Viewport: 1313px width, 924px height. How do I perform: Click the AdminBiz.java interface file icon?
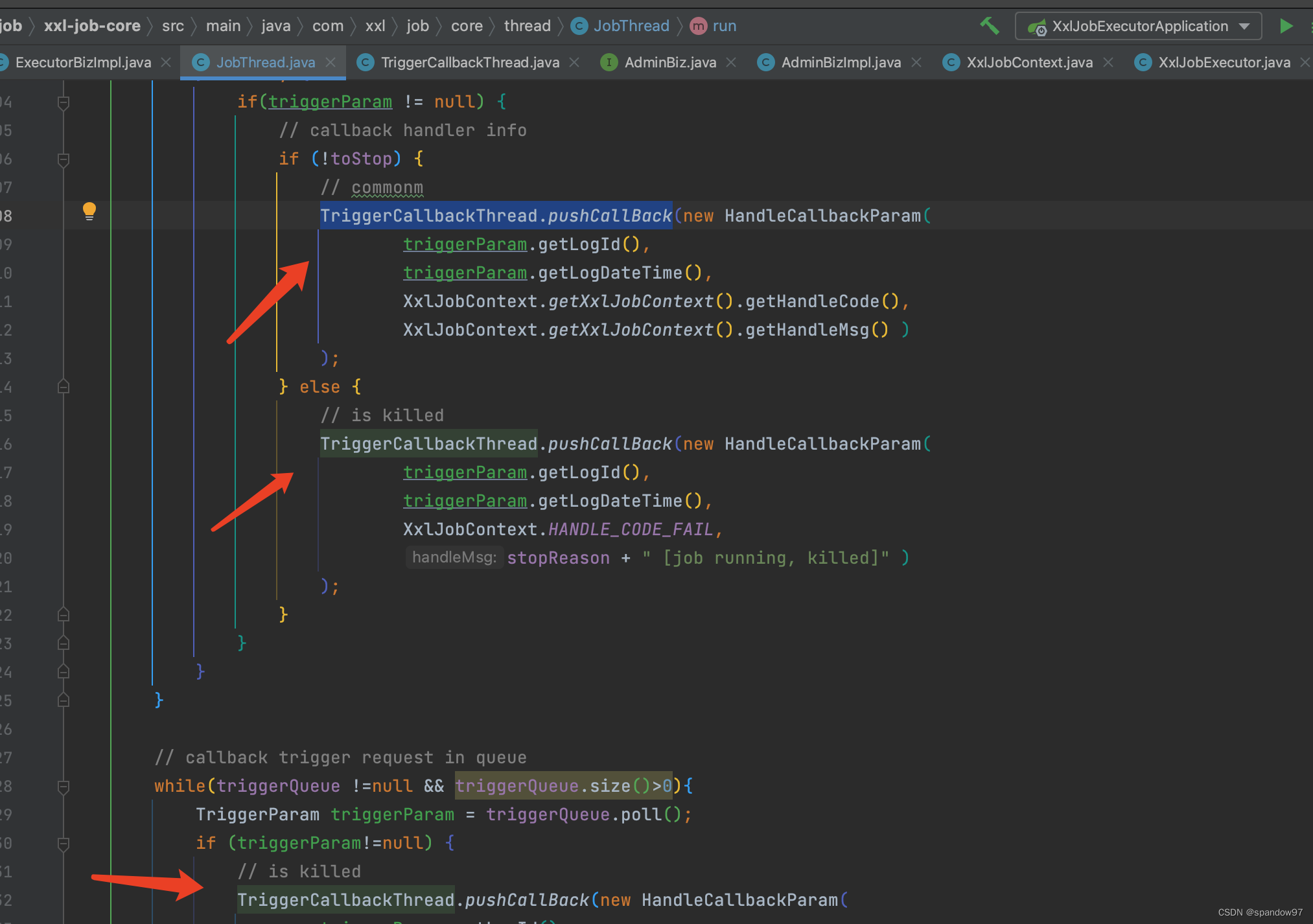click(609, 62)
